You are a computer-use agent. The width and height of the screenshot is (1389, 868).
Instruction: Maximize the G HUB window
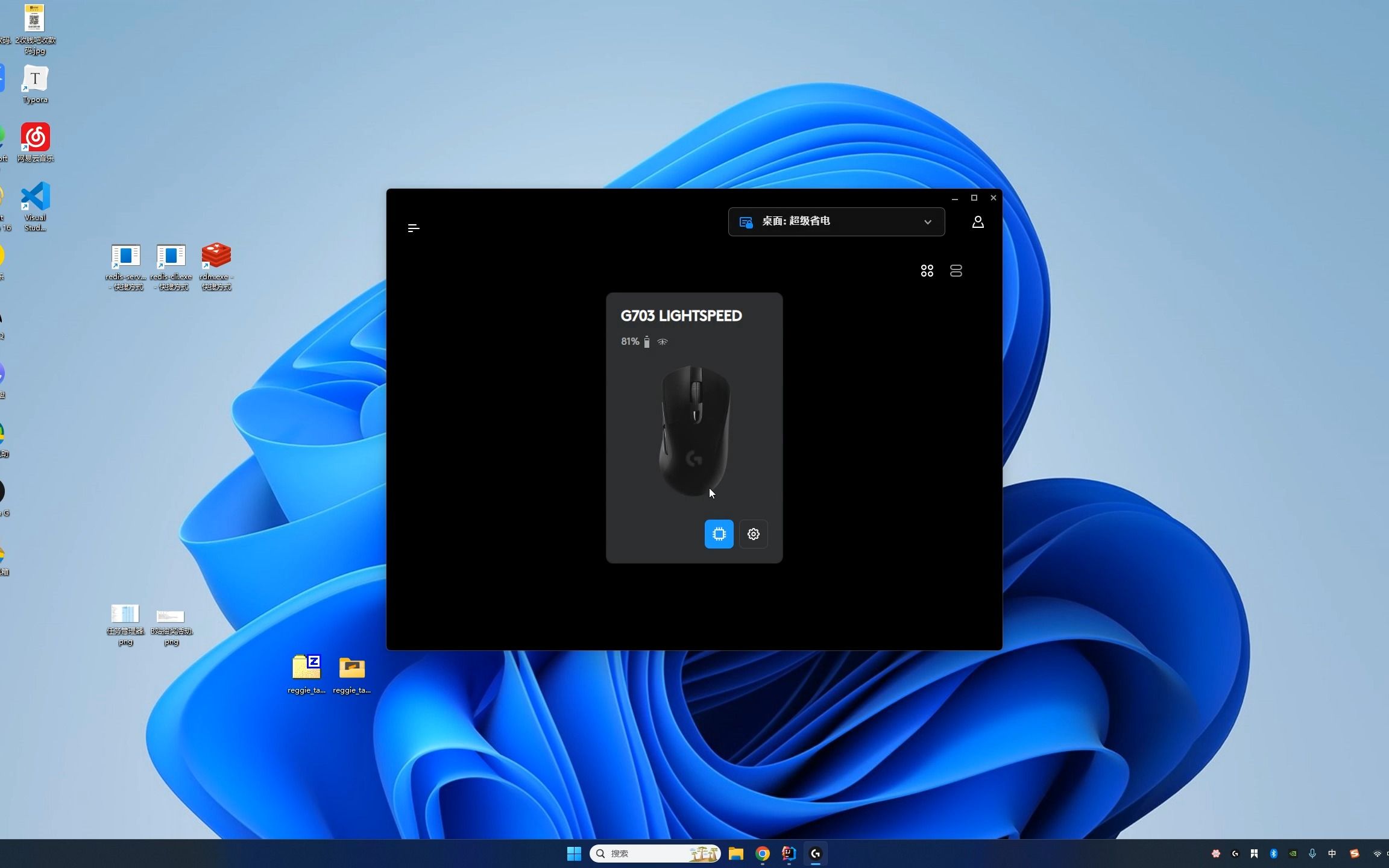coord(974,198)
